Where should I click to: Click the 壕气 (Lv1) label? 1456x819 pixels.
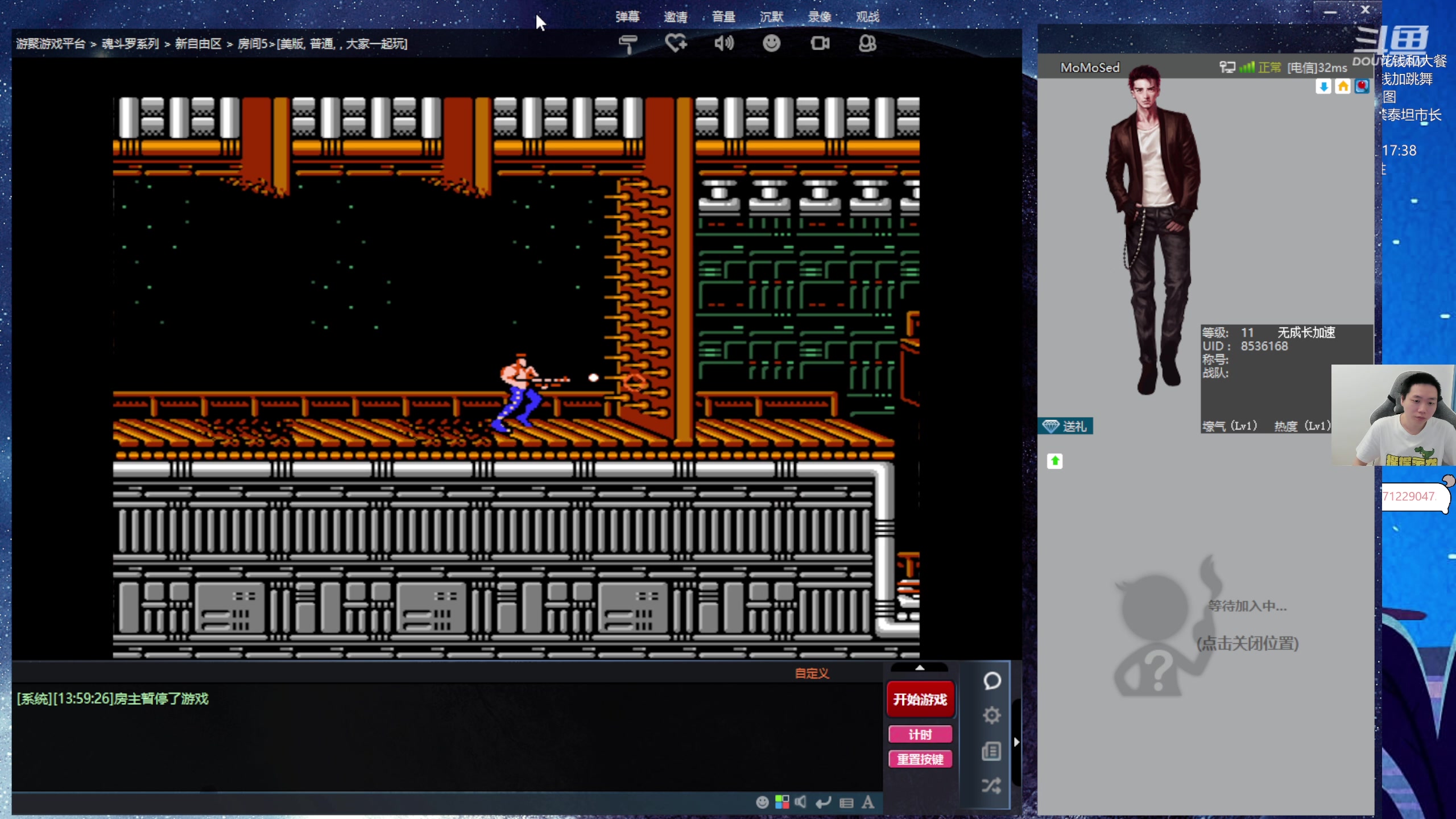click(x=1230, y=426)
